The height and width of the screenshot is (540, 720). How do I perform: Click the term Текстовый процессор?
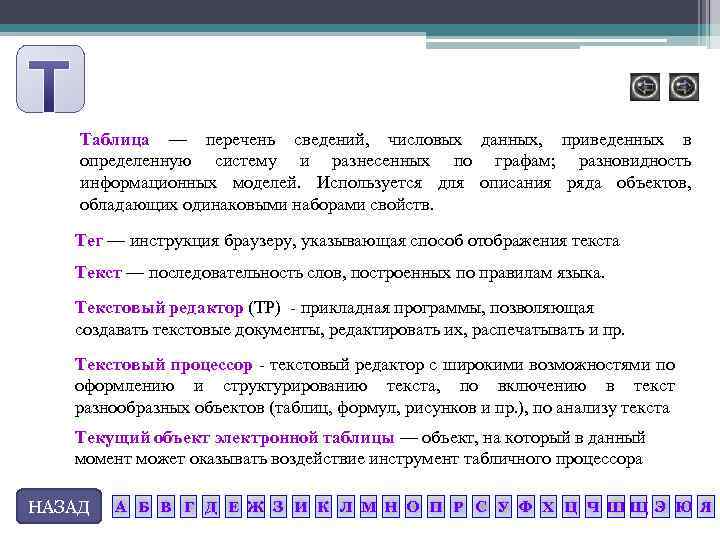tap(163, 365)
